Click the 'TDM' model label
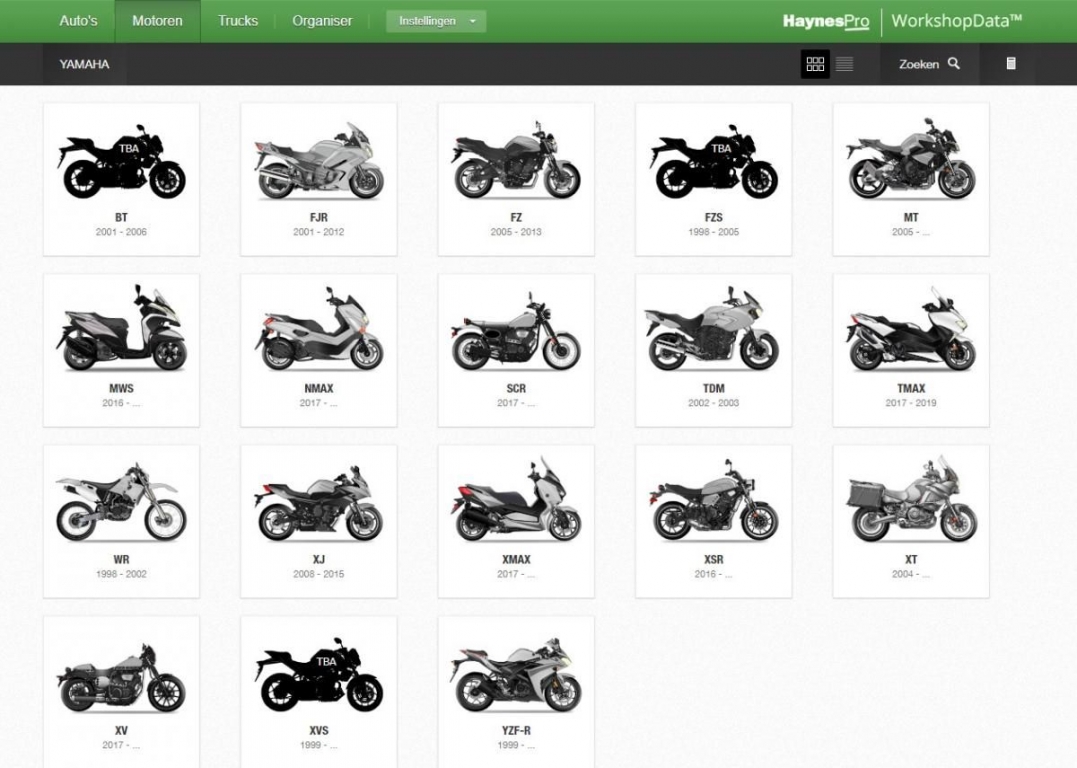Image resolution: width=1077 pixels, height=768 pixels. click(x=714, y=388)
